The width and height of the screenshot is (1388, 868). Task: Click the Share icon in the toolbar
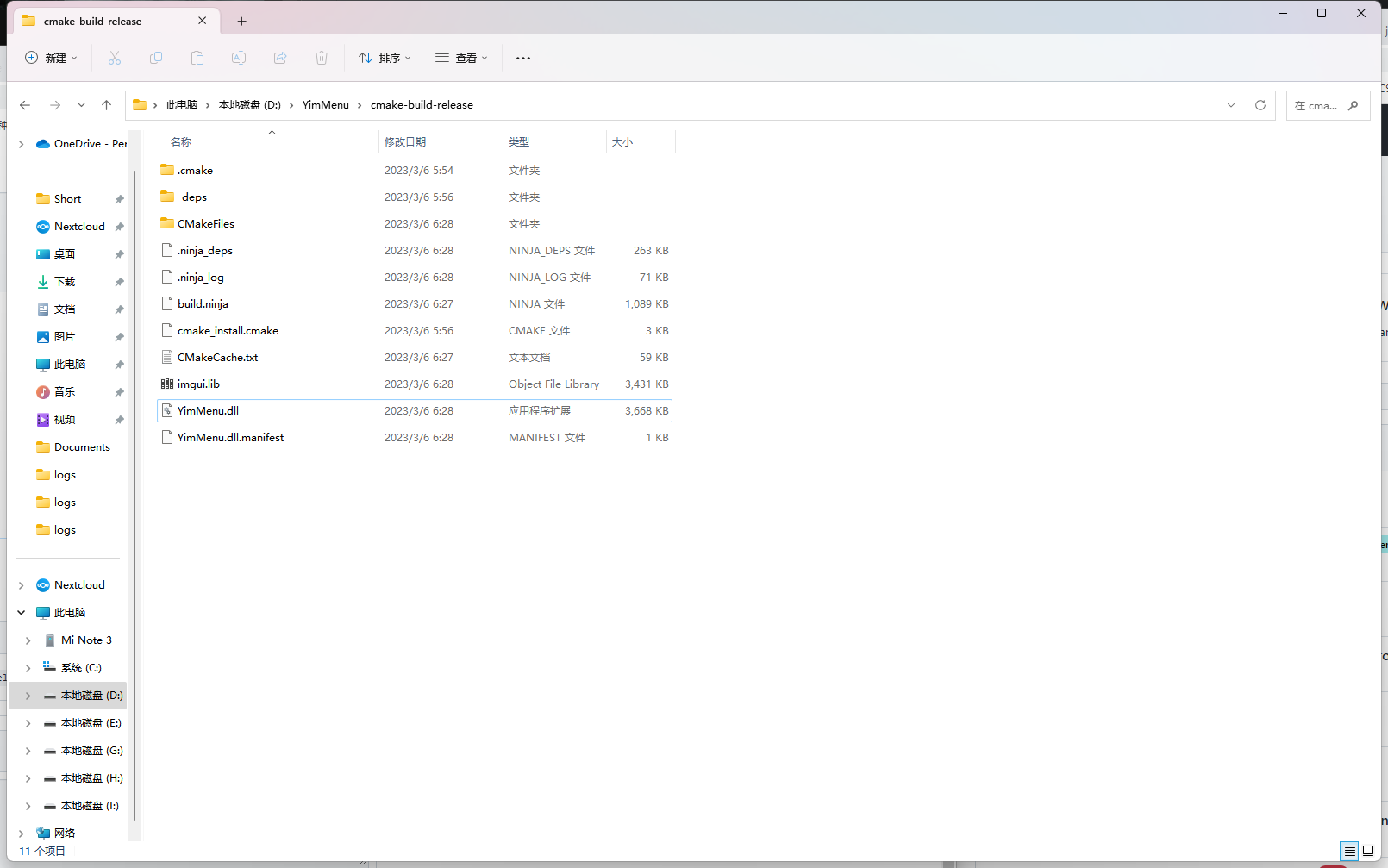tap(280, 58)
